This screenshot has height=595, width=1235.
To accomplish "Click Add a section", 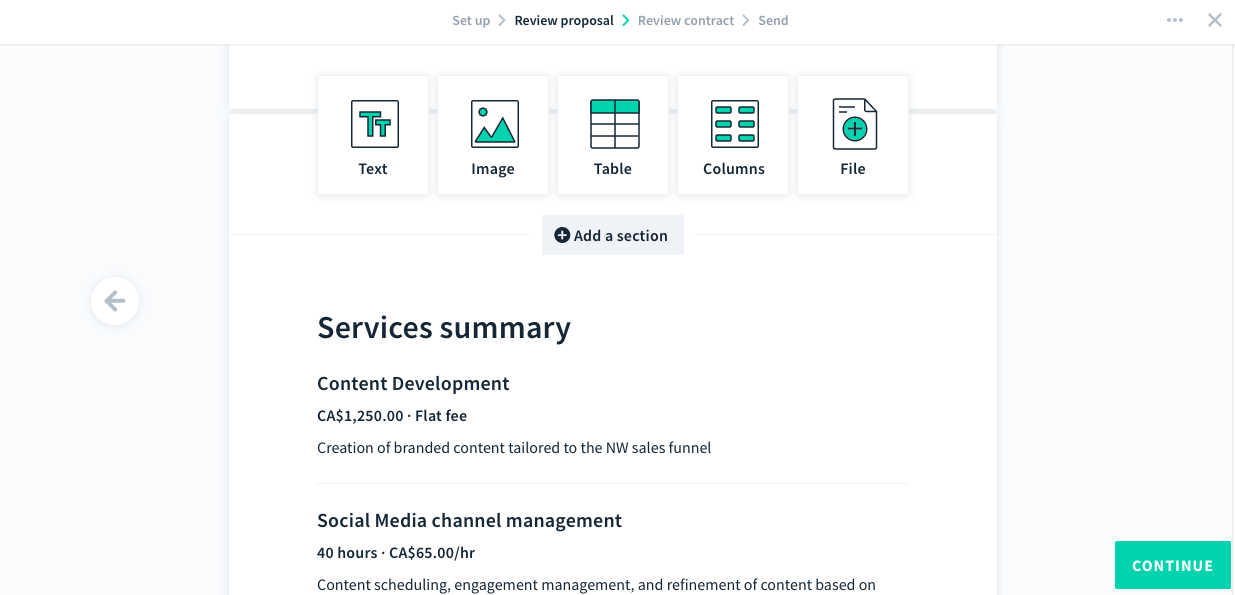I will pos(612,236).
